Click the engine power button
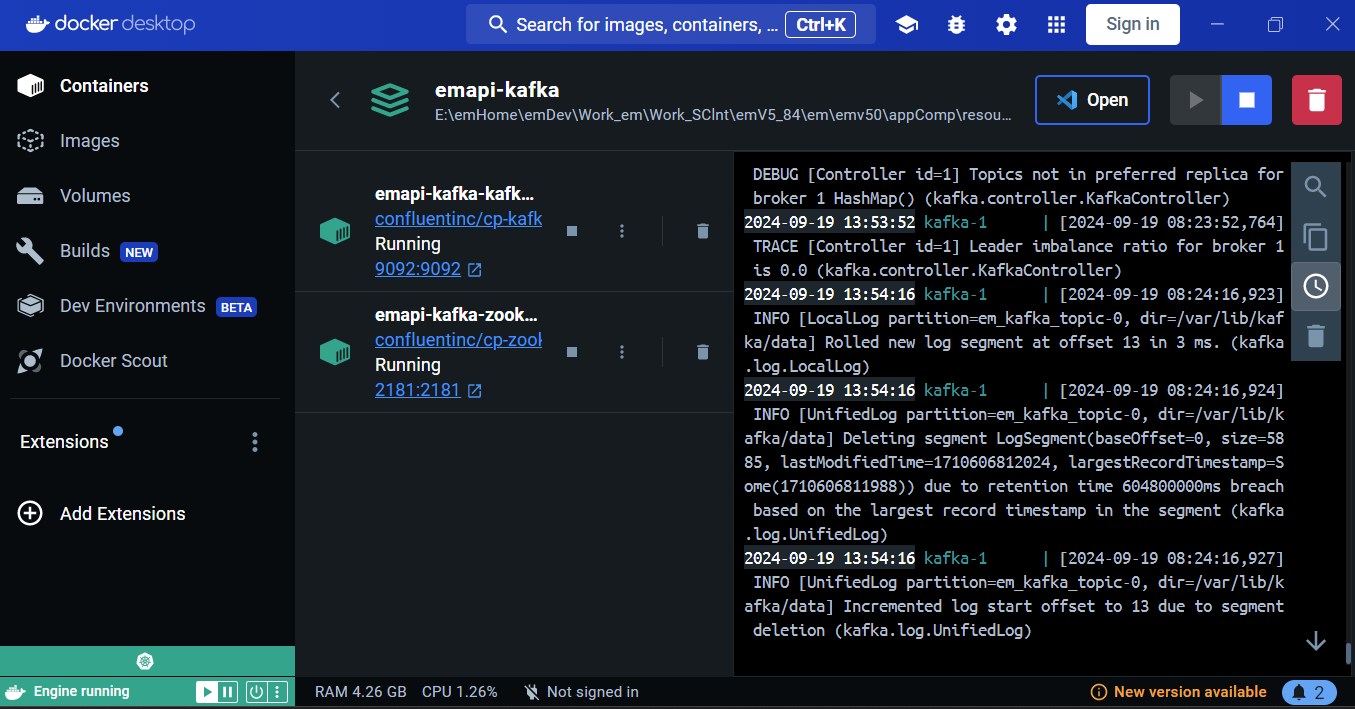The image size is (1355, 709). point(256,691)
